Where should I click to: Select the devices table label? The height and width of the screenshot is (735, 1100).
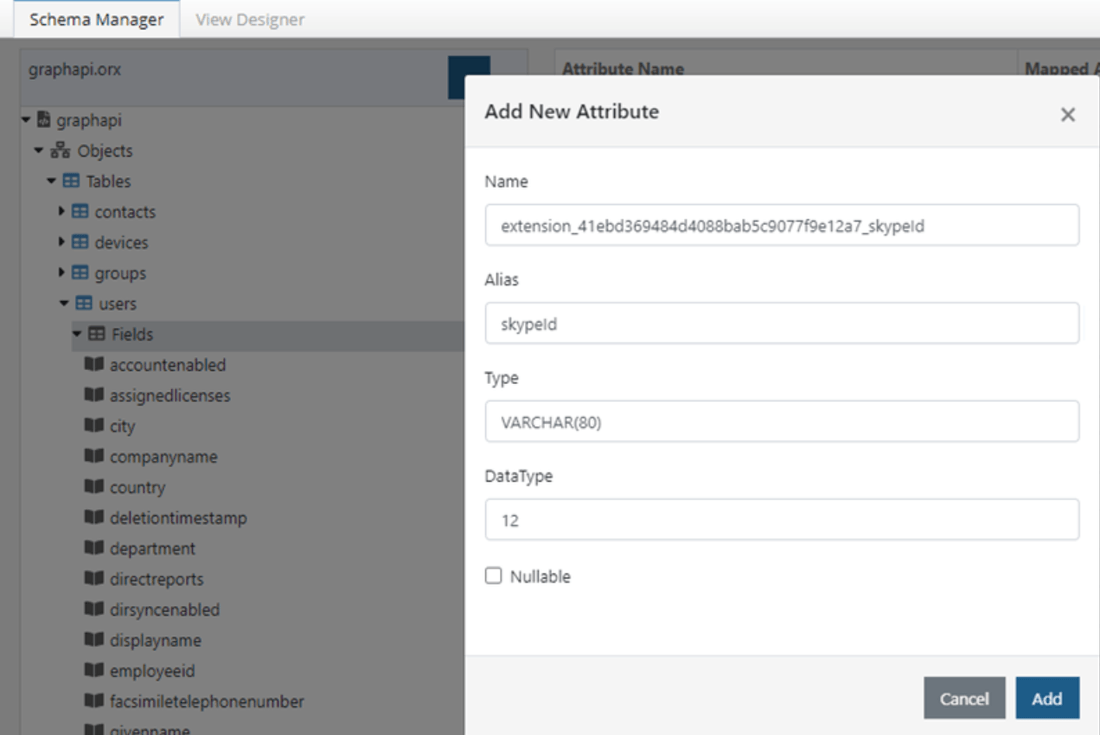coord(121,243)
